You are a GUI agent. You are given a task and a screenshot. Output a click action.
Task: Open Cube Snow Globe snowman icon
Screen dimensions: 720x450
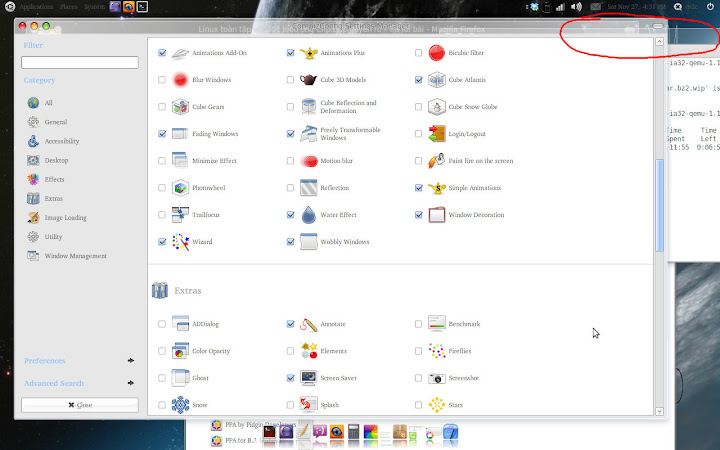tap(437, 107)
